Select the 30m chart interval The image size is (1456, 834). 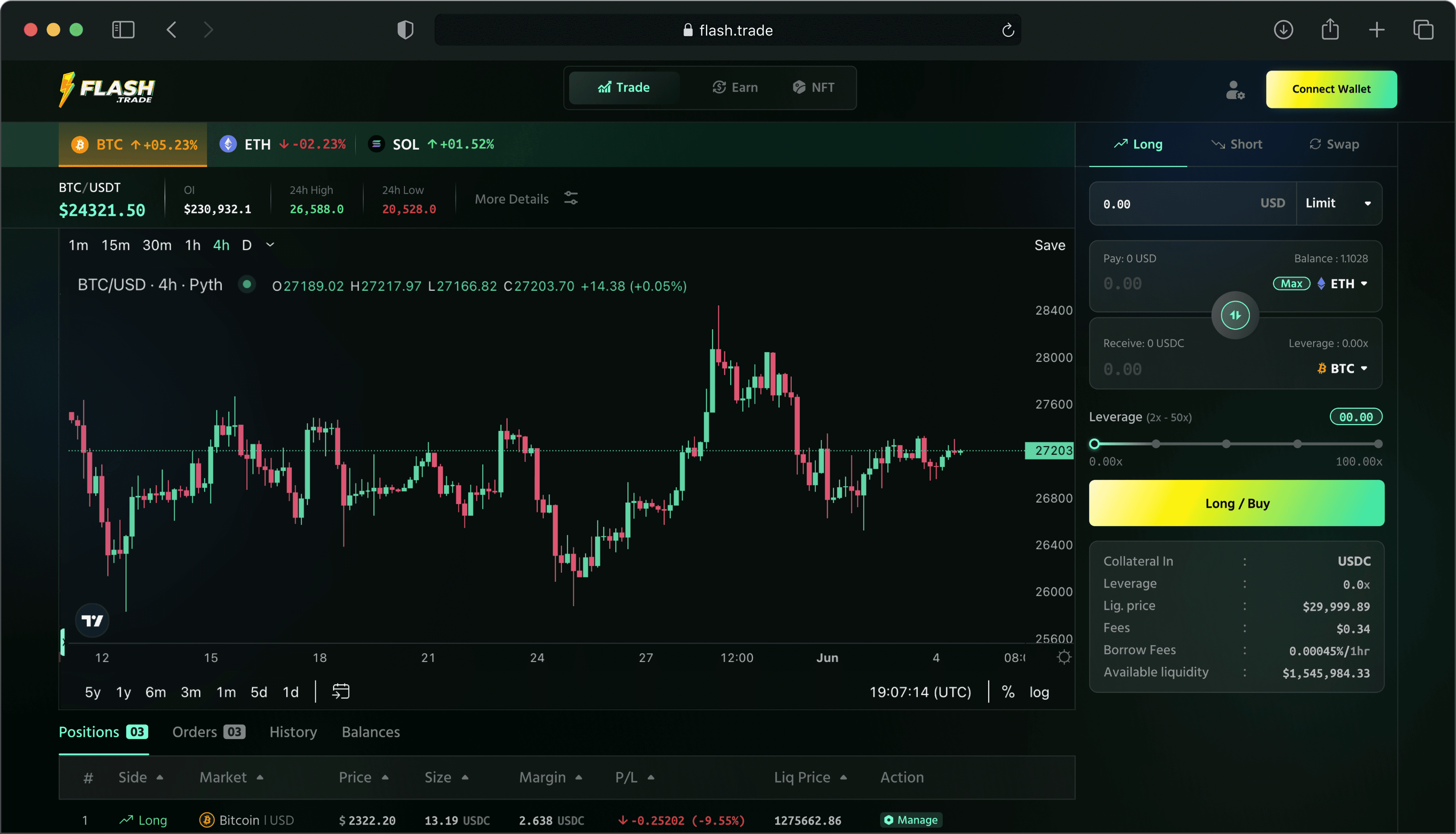pyautogui.click(x=157, y=245)
